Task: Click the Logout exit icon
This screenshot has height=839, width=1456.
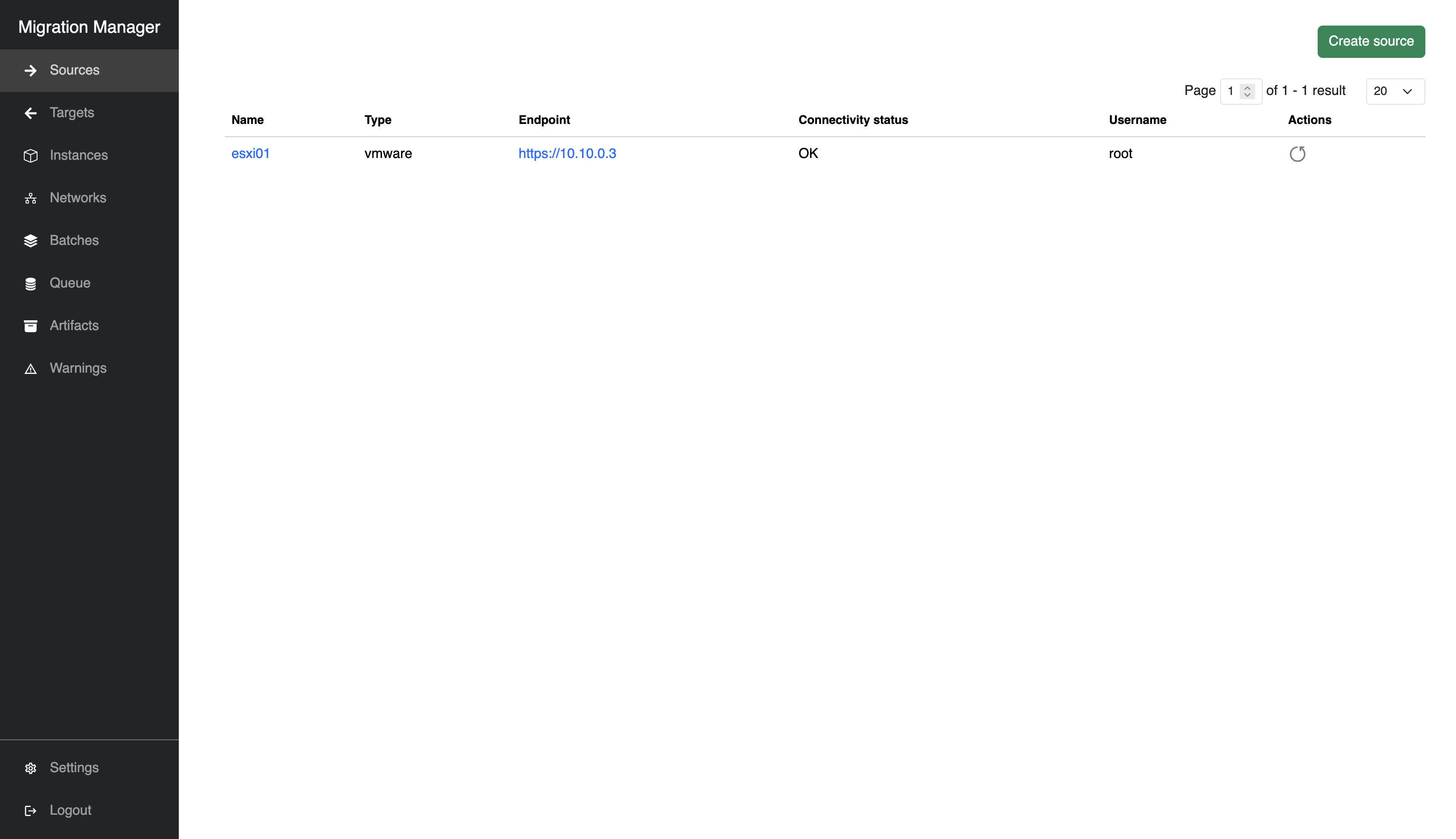Action: click(31, 810)
